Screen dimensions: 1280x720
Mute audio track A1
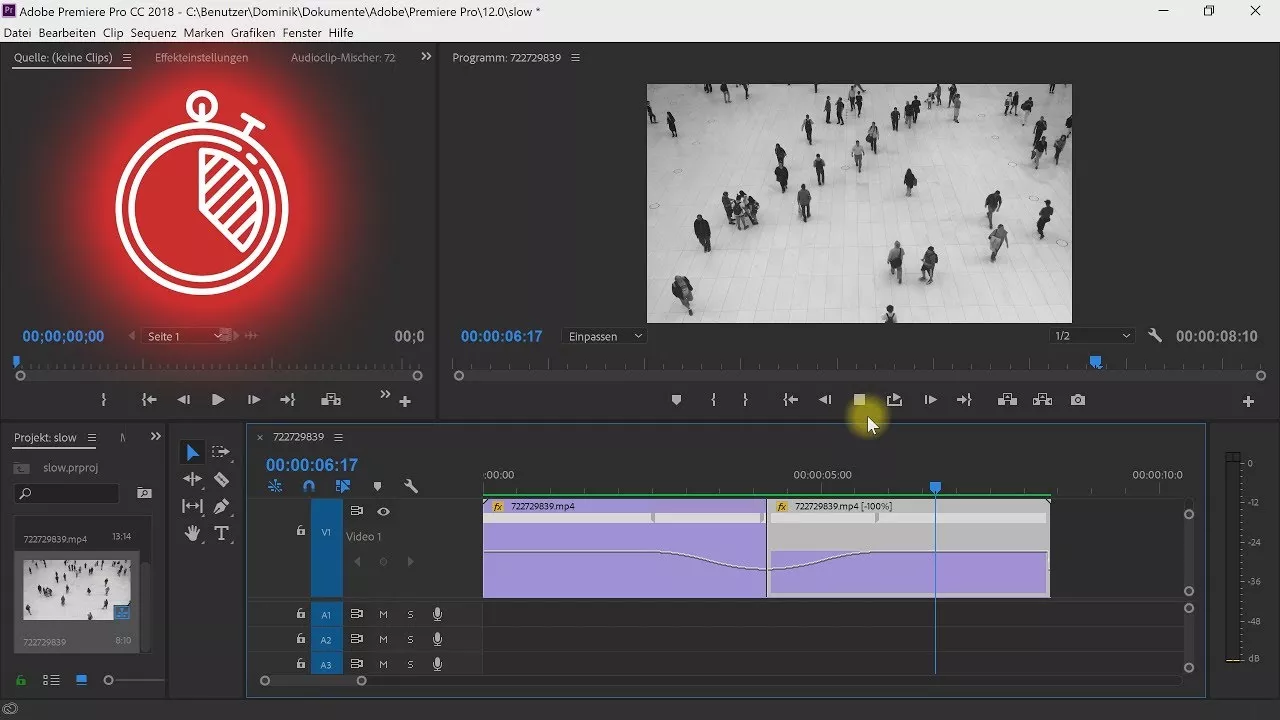(x=383, y=614)
